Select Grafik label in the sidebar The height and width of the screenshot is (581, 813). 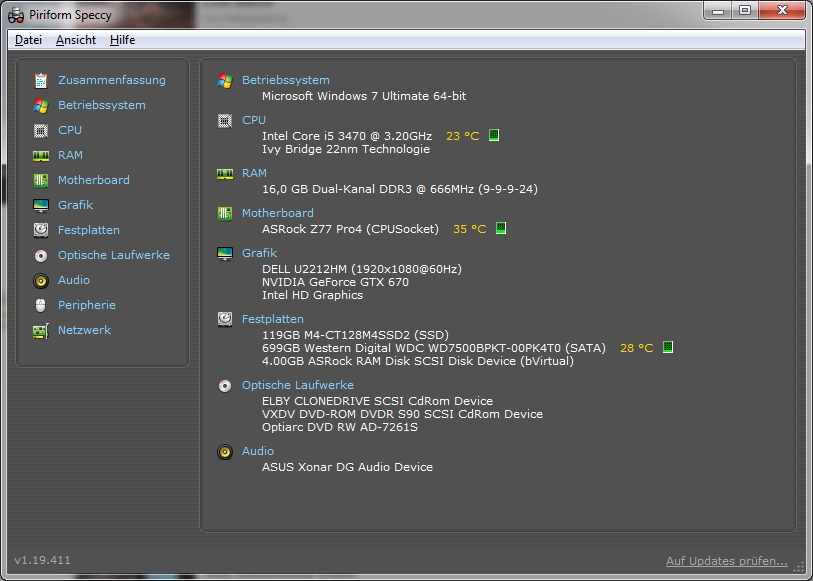point(76,205)
